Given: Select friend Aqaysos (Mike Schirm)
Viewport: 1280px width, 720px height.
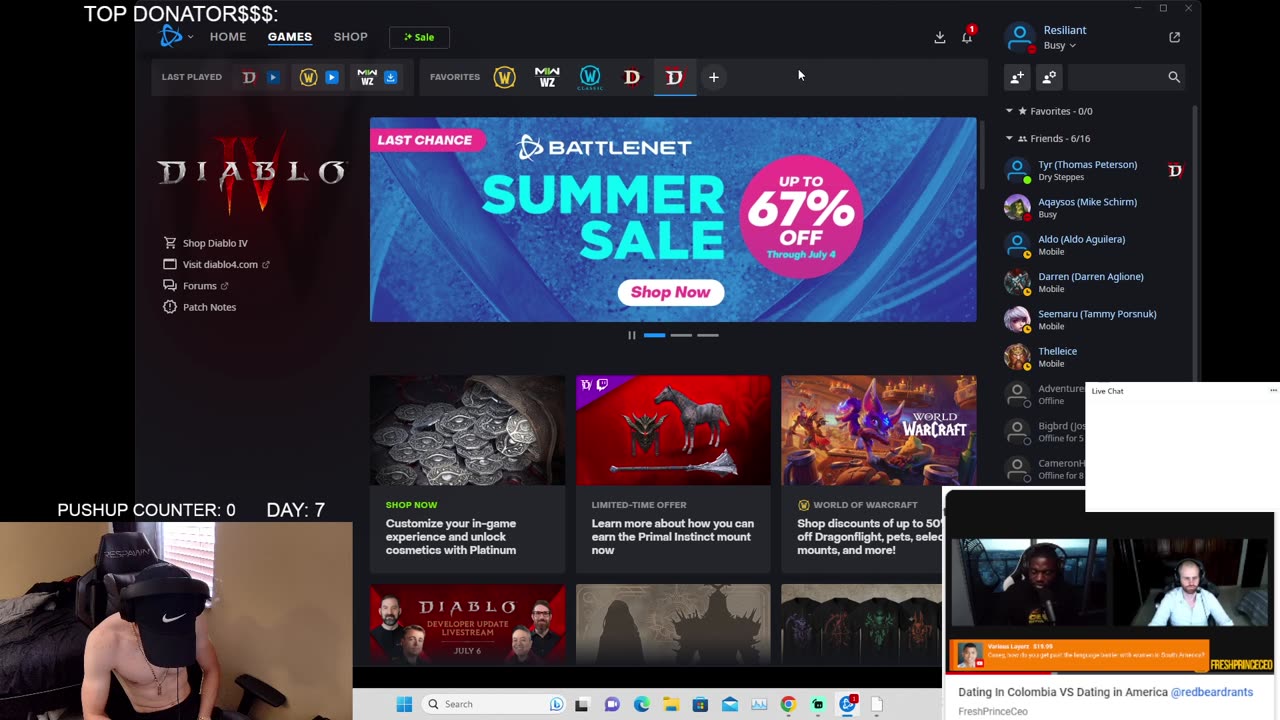Looking at the screenshot, I should [1087, 201].
